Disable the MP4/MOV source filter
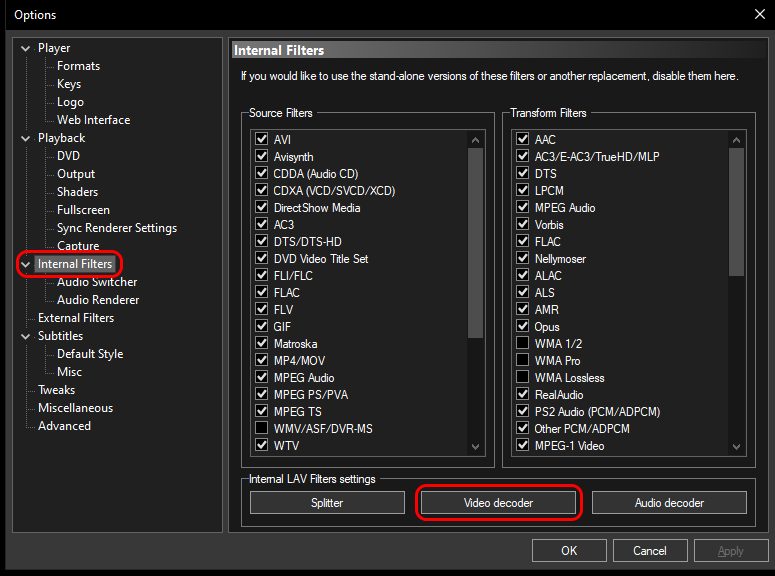Viewport: 775px width, 576px height. point(261,360)
